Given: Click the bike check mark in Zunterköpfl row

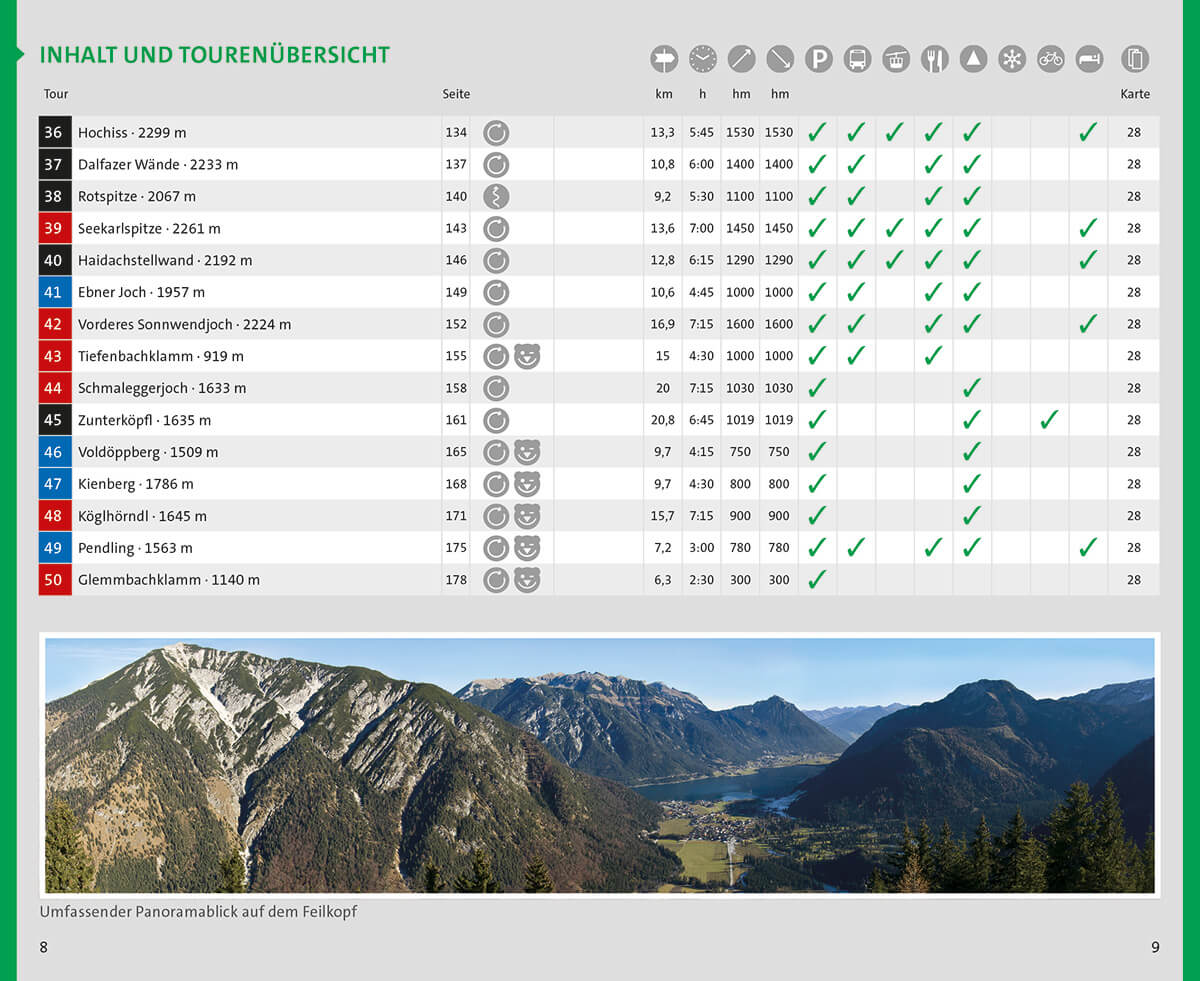Looking at the screenshot, I should coord(1049,420).
